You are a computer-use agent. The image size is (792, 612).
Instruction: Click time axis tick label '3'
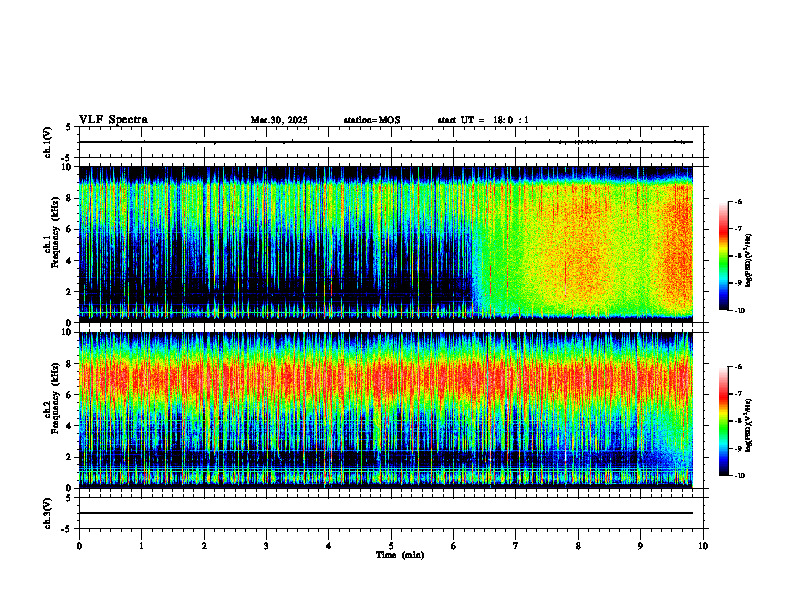tap(266, 546)
